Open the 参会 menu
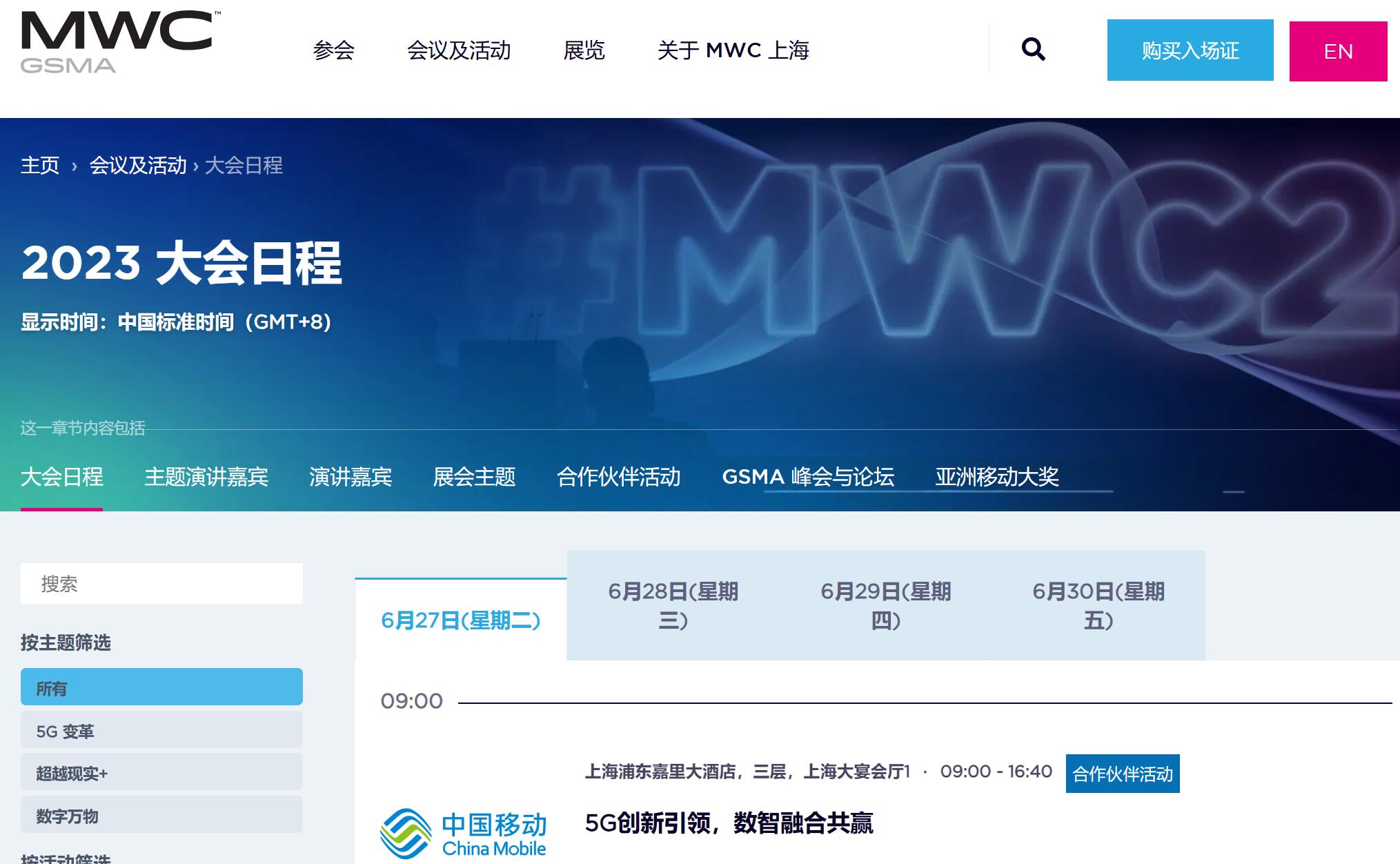 coord(333,50)
